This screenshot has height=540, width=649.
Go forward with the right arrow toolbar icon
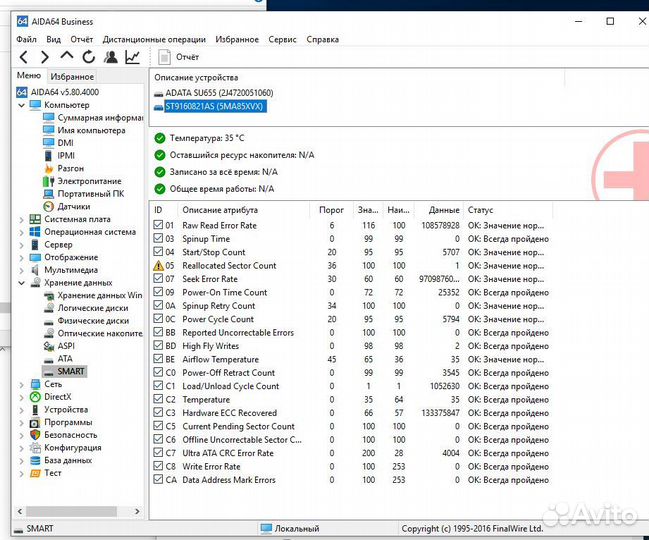(45, 57)
